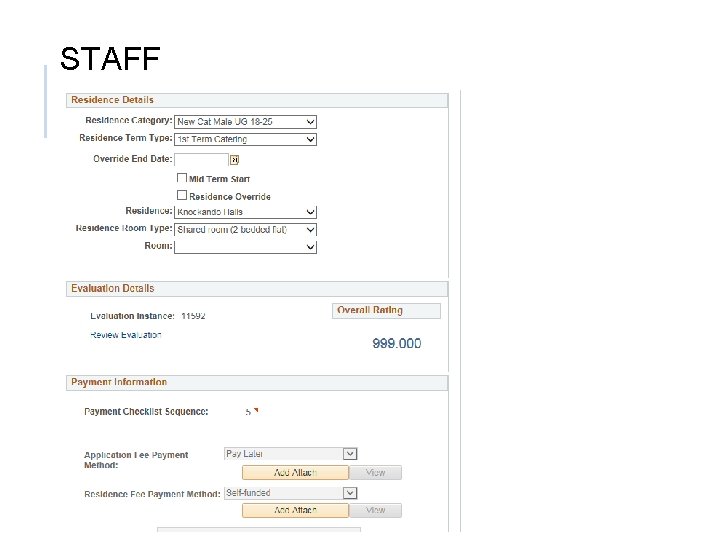The width and height of the screenshot is (720, 540).
Task: Expand the Residence Term Type dropdown
Action: (245, 139)
